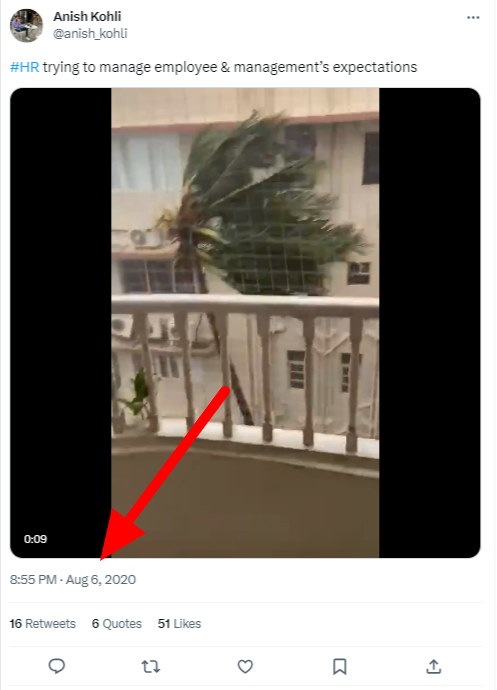View the 16 Retweets list
The width and height of the screenshot is (497, 690).
[x=43, y=624]
